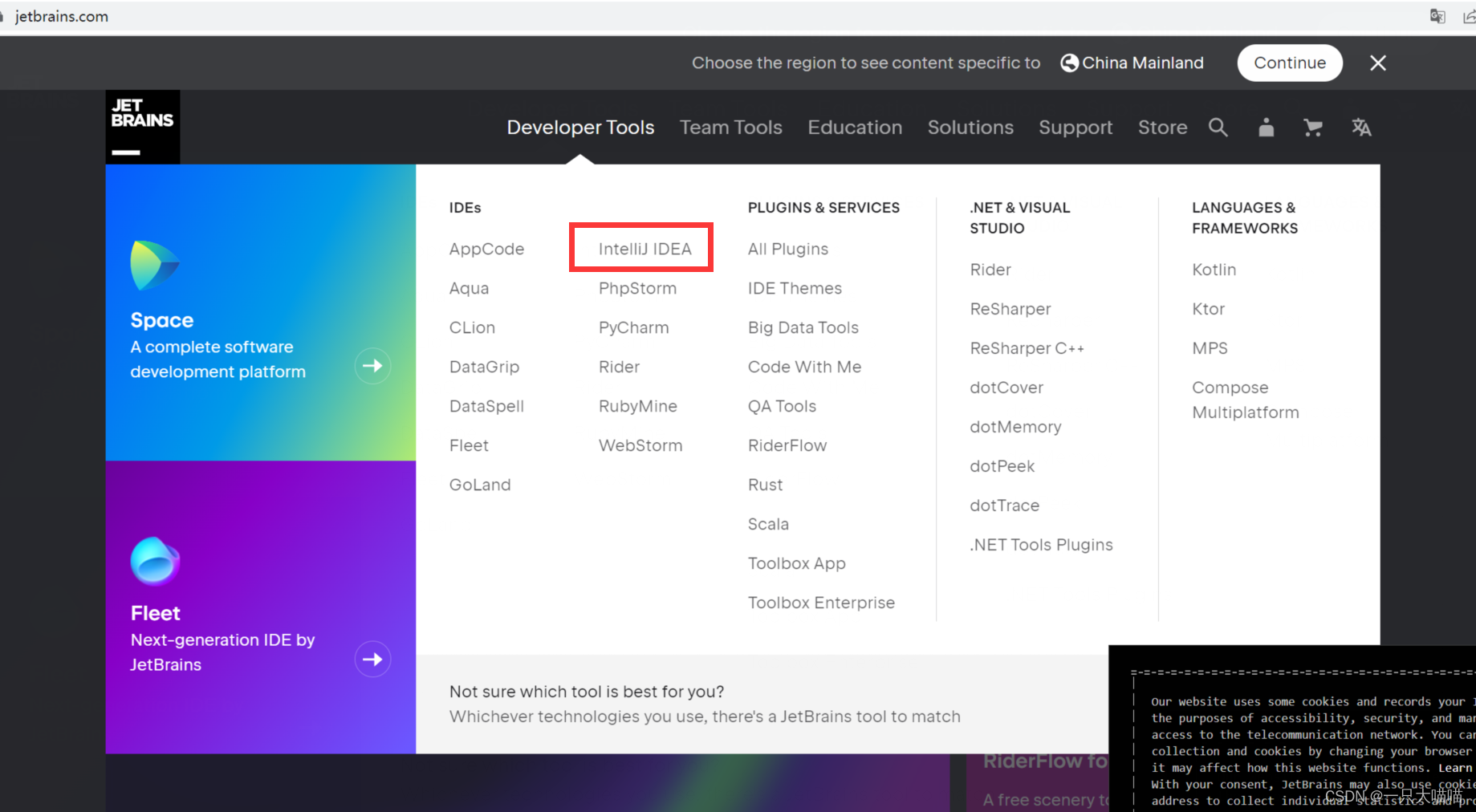Open the PhpStorm link
The width and height of the screenshot is (1476, 812).
(637, 288)
